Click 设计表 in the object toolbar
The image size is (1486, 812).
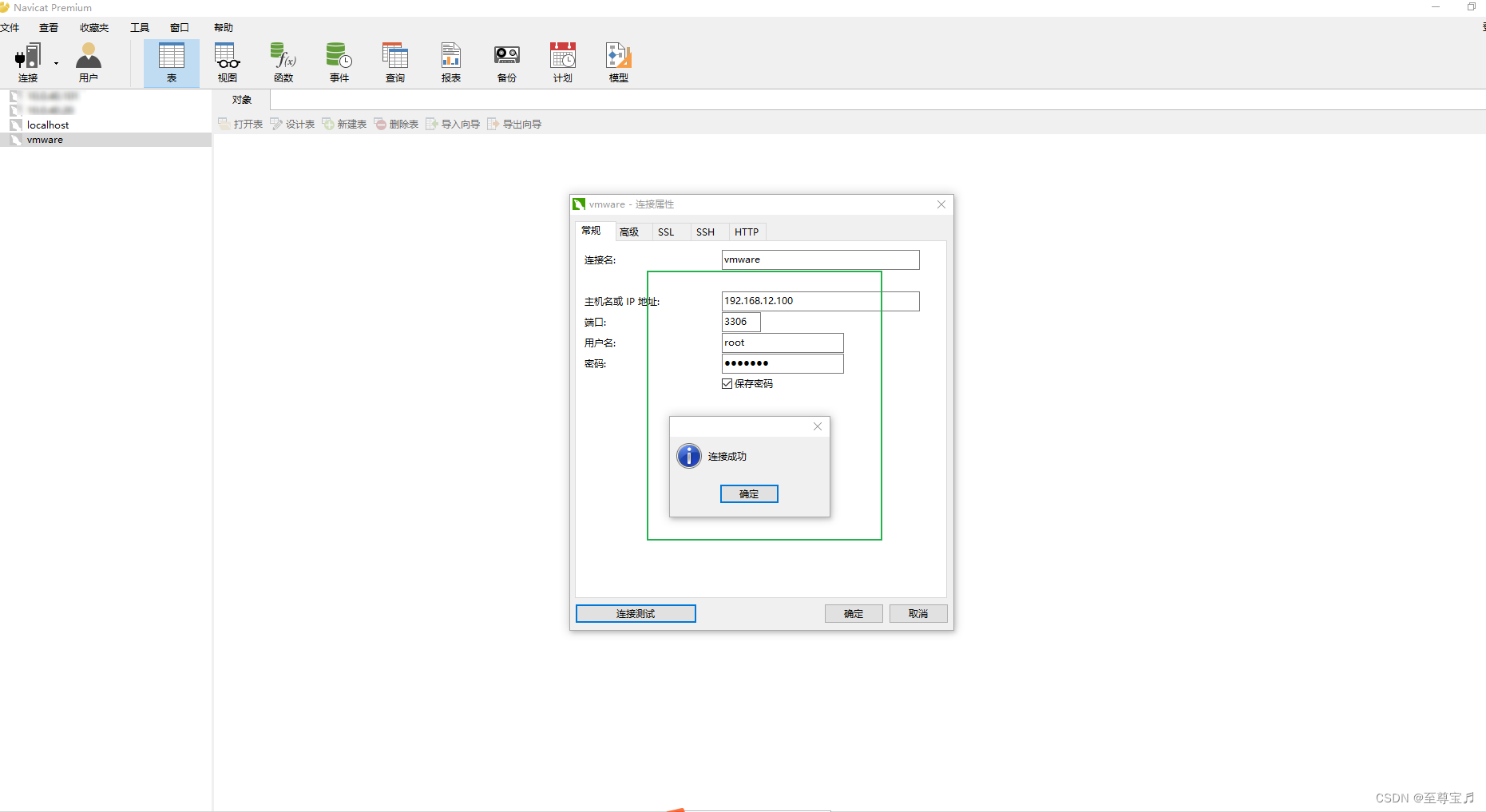click(x=292, y=124)
